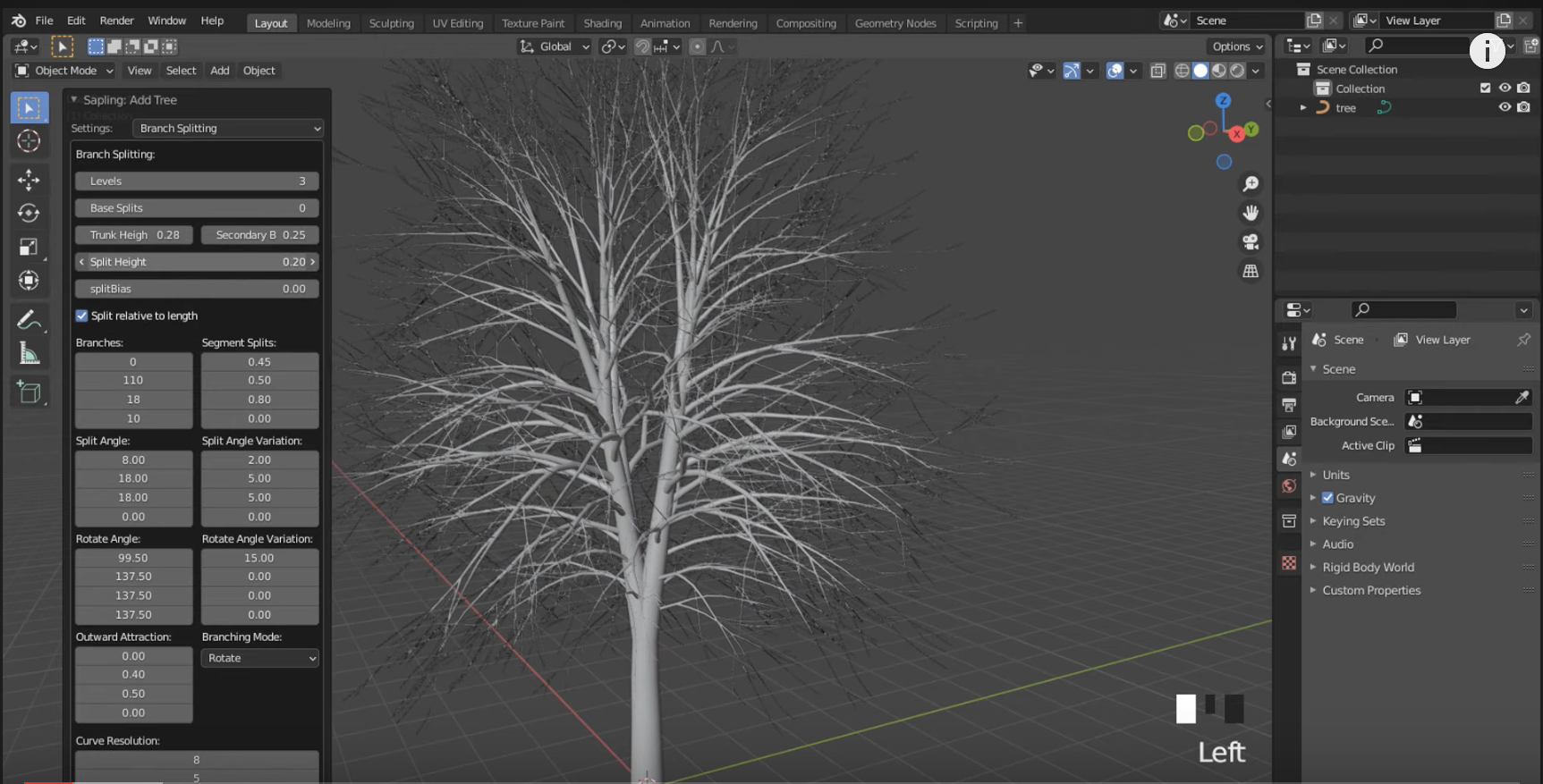The image size is (1543, 784).
Task: Hide the Collection with eye icon
Action: coord(1505,88)
